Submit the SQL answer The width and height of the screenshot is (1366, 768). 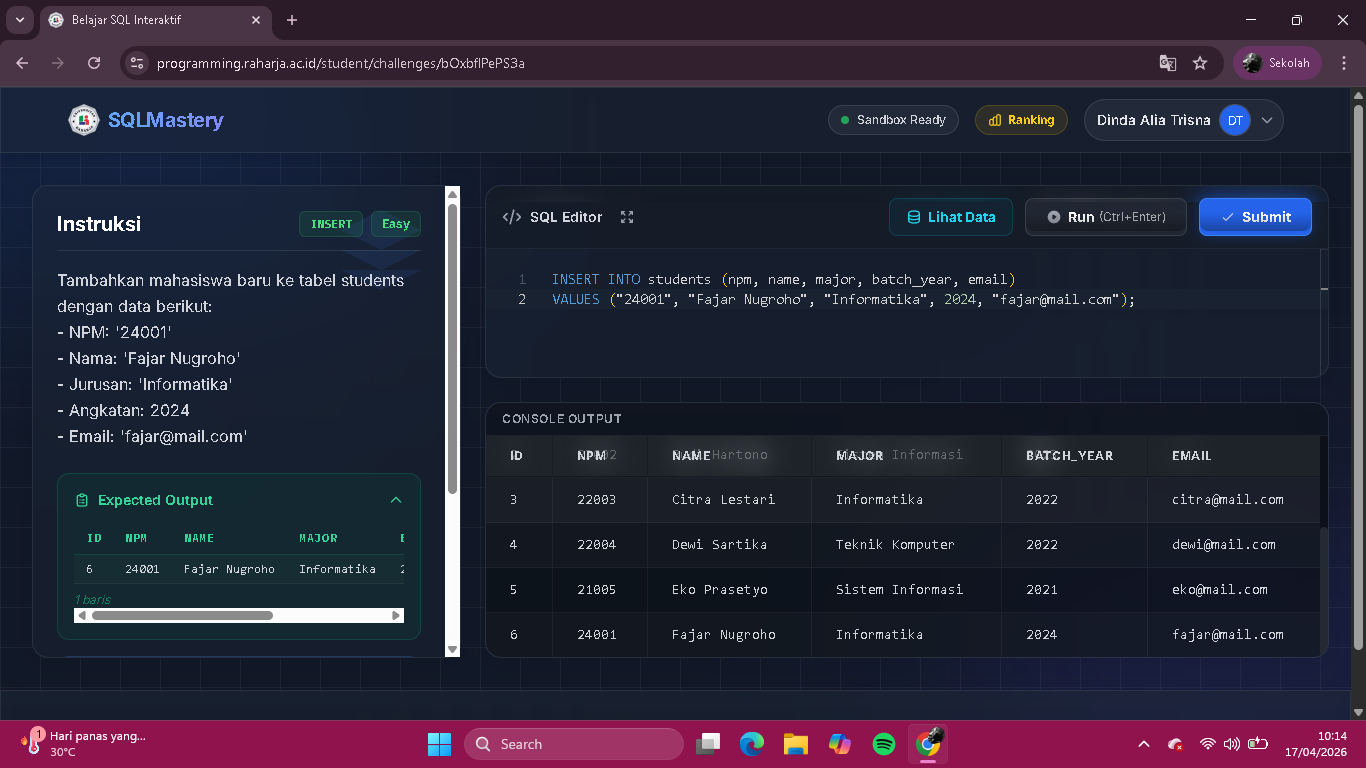point(1255,217)
